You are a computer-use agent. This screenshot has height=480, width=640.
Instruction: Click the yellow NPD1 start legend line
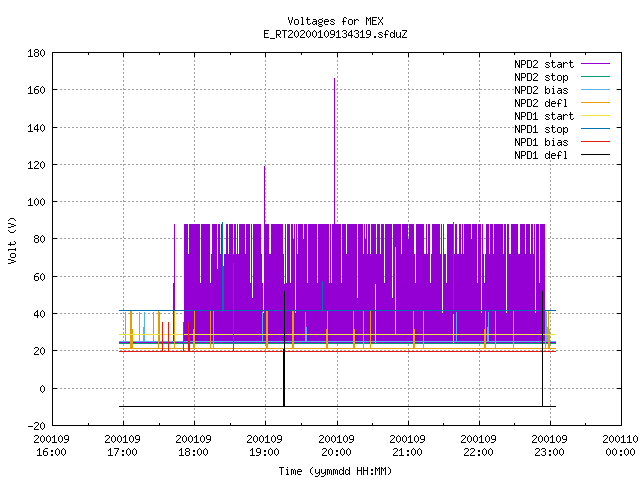(x=596, y=116)
